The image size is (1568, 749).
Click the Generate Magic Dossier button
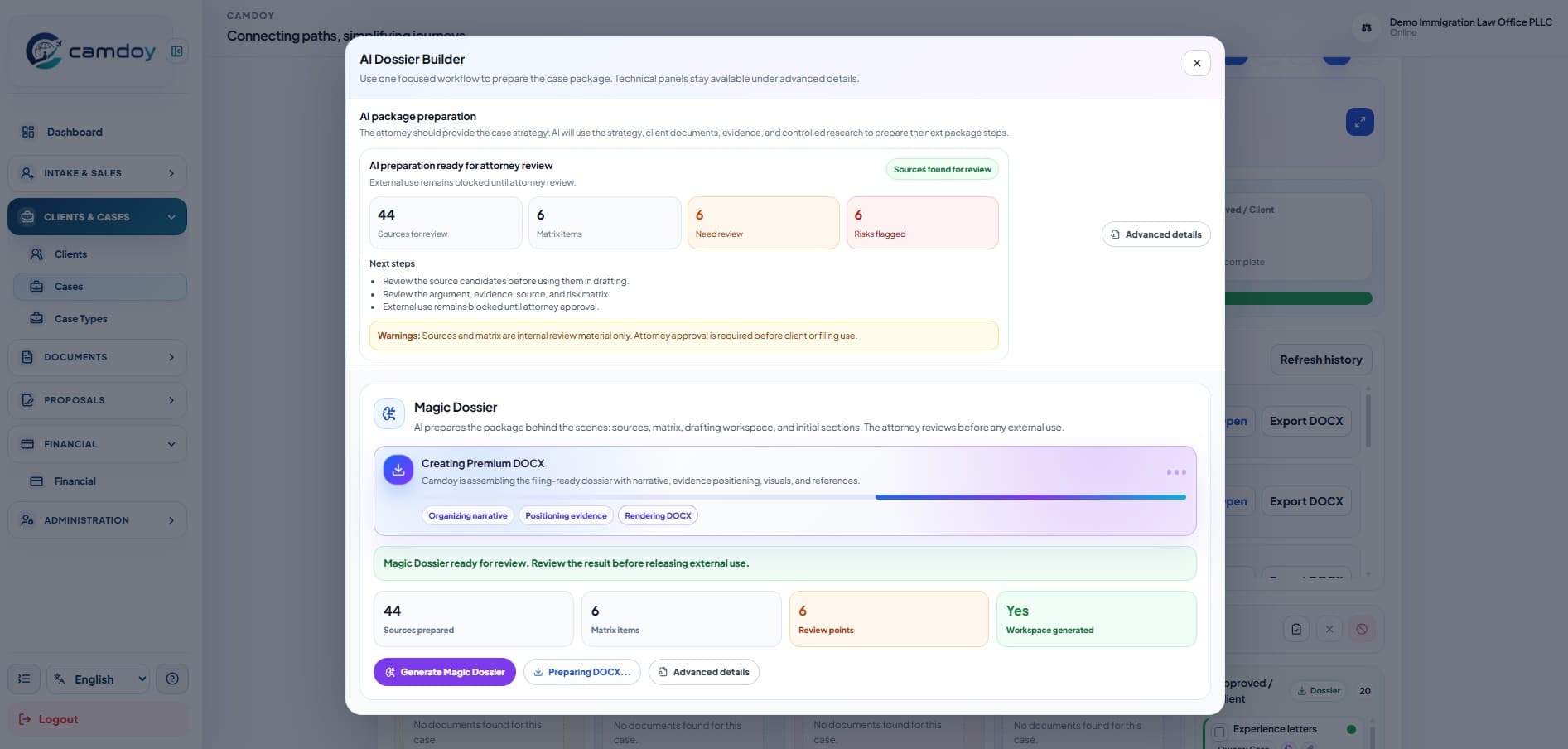click(445, 672)
